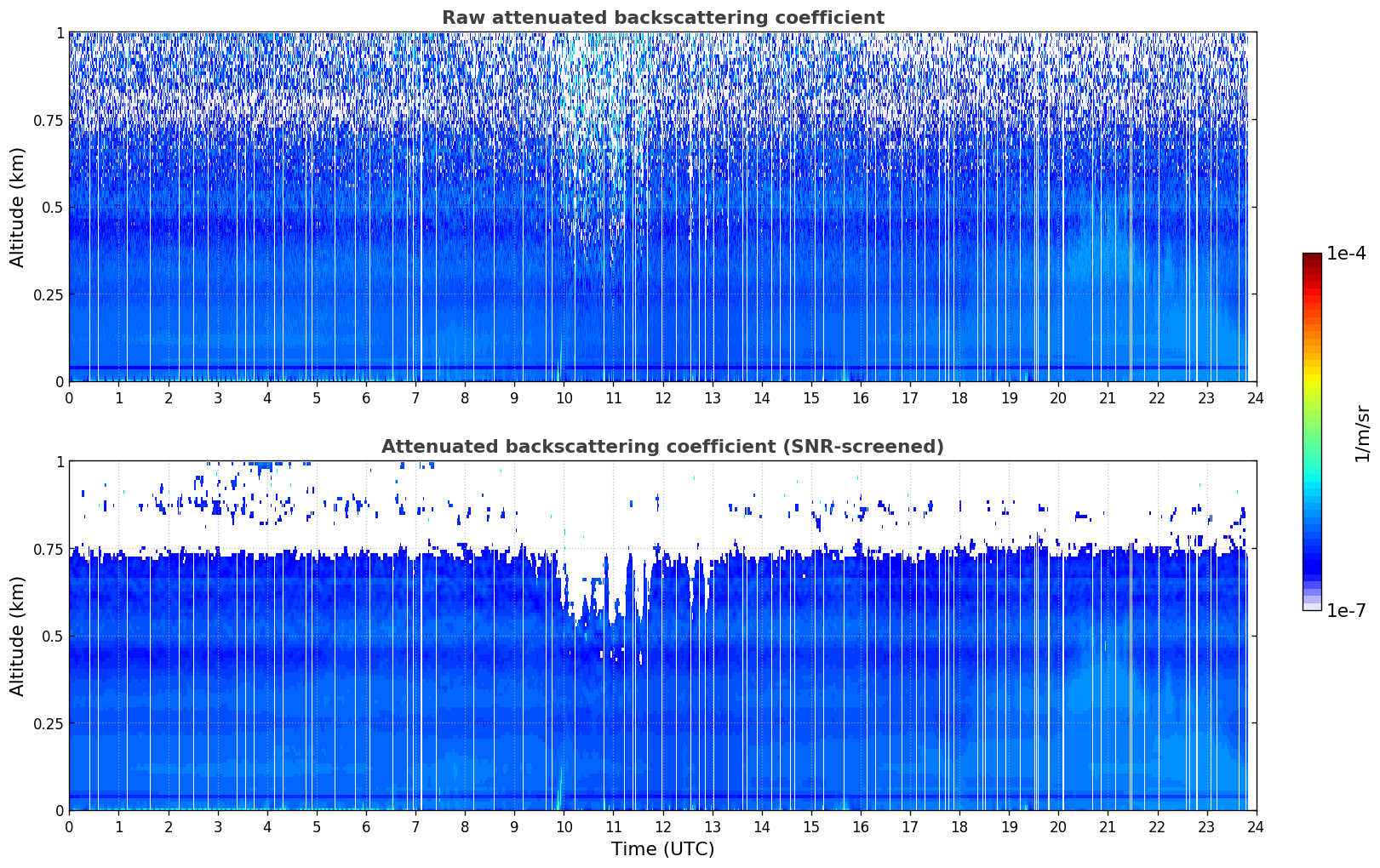The image size is (1380, 868).
Task: Click the "1/m/sr" colorbar unit label
Action: point(1362,433)
